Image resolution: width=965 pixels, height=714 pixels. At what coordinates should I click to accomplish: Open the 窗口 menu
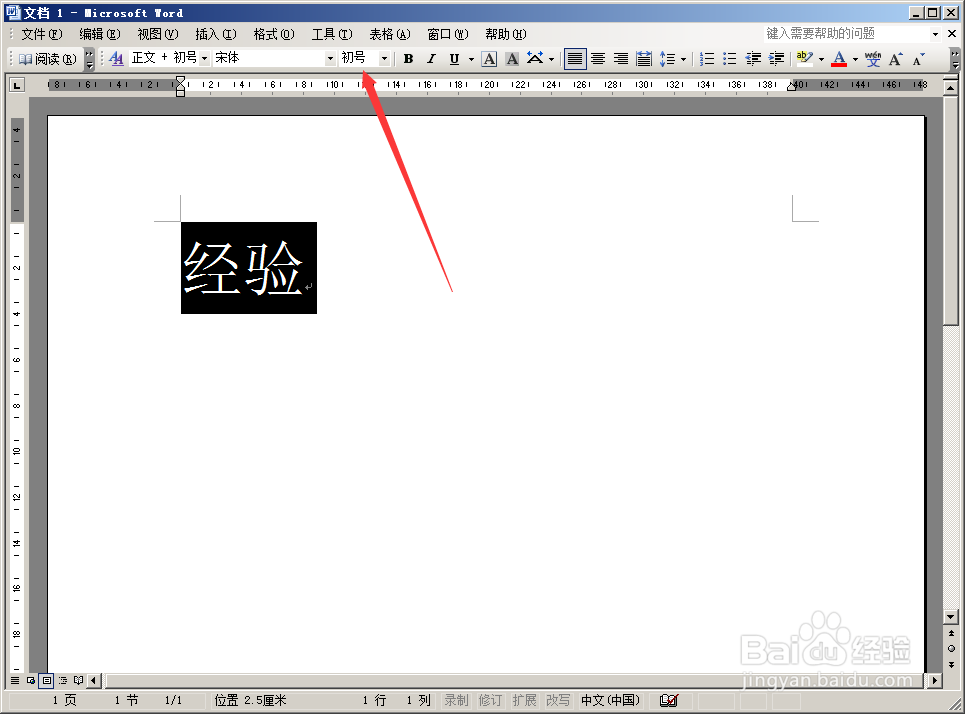click(447, 34)
